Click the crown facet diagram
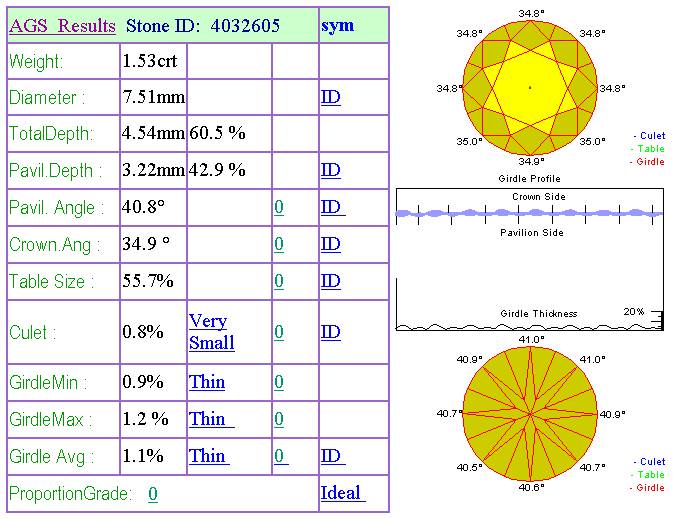 click(x=530, y=87)
